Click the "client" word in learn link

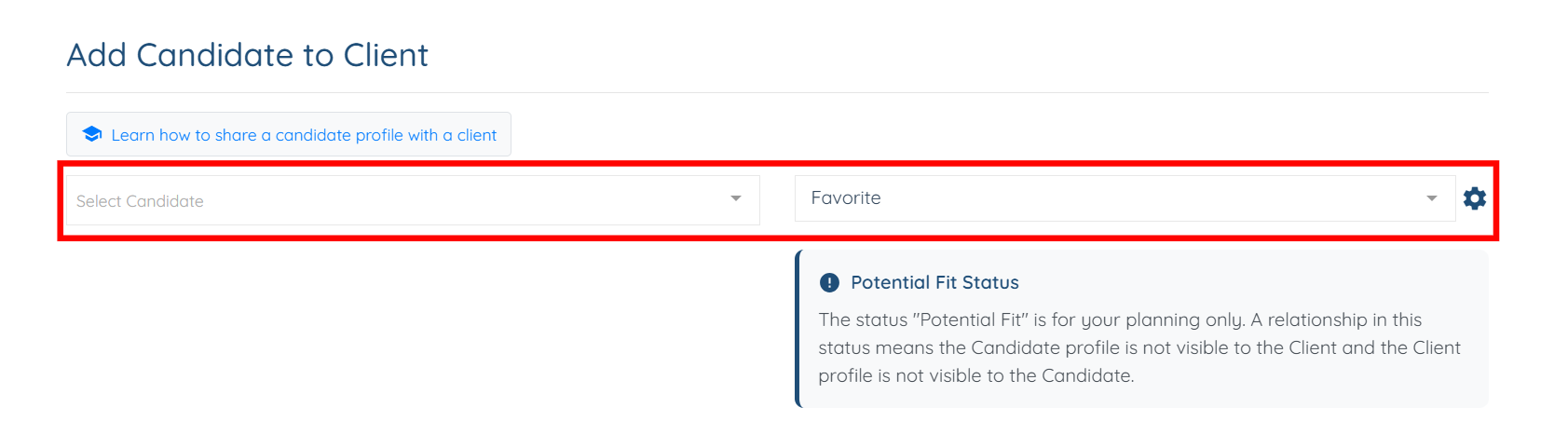coord(477,135)
